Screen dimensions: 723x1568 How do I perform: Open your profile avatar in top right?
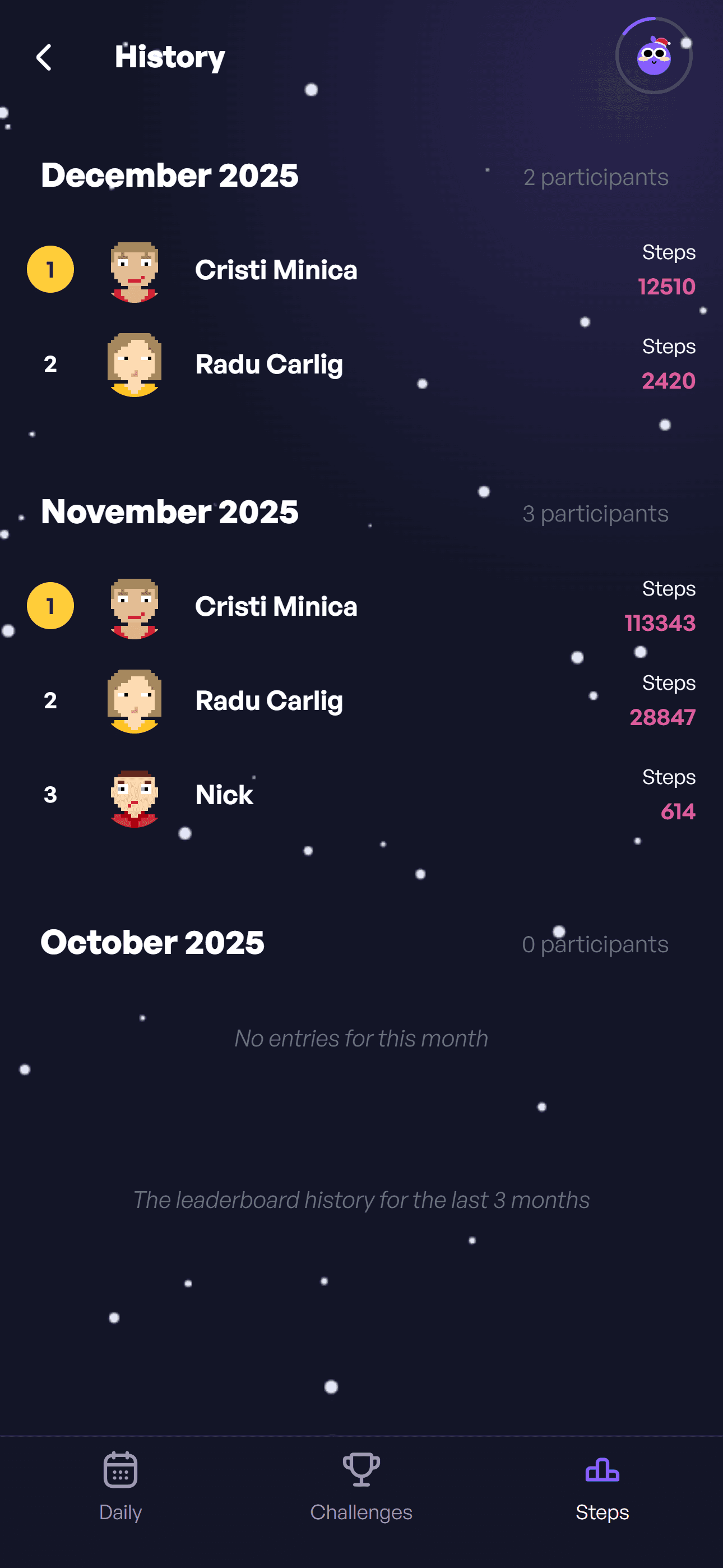(653, 56)
